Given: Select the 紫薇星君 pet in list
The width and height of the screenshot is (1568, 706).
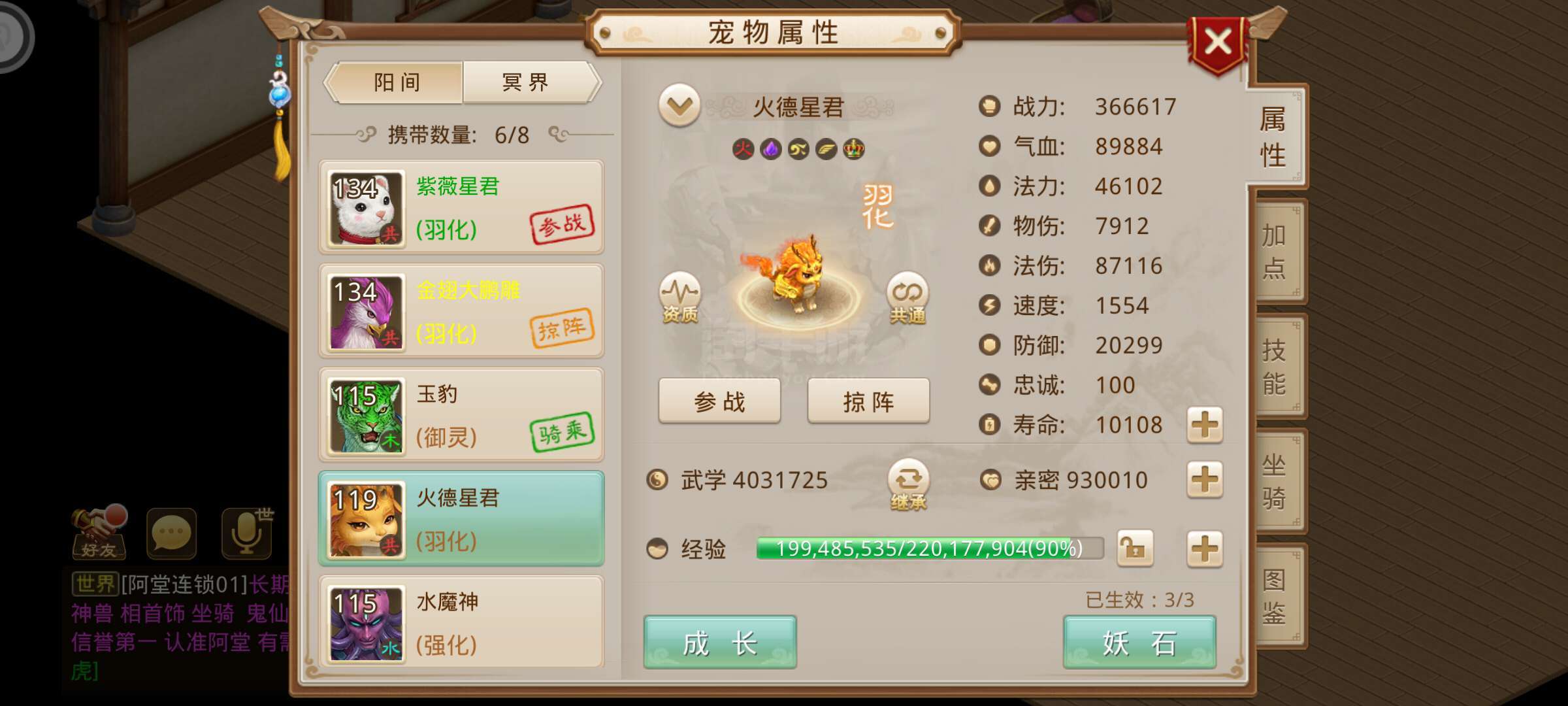Looking at the screenshot, I should click(x=461, y=207).
